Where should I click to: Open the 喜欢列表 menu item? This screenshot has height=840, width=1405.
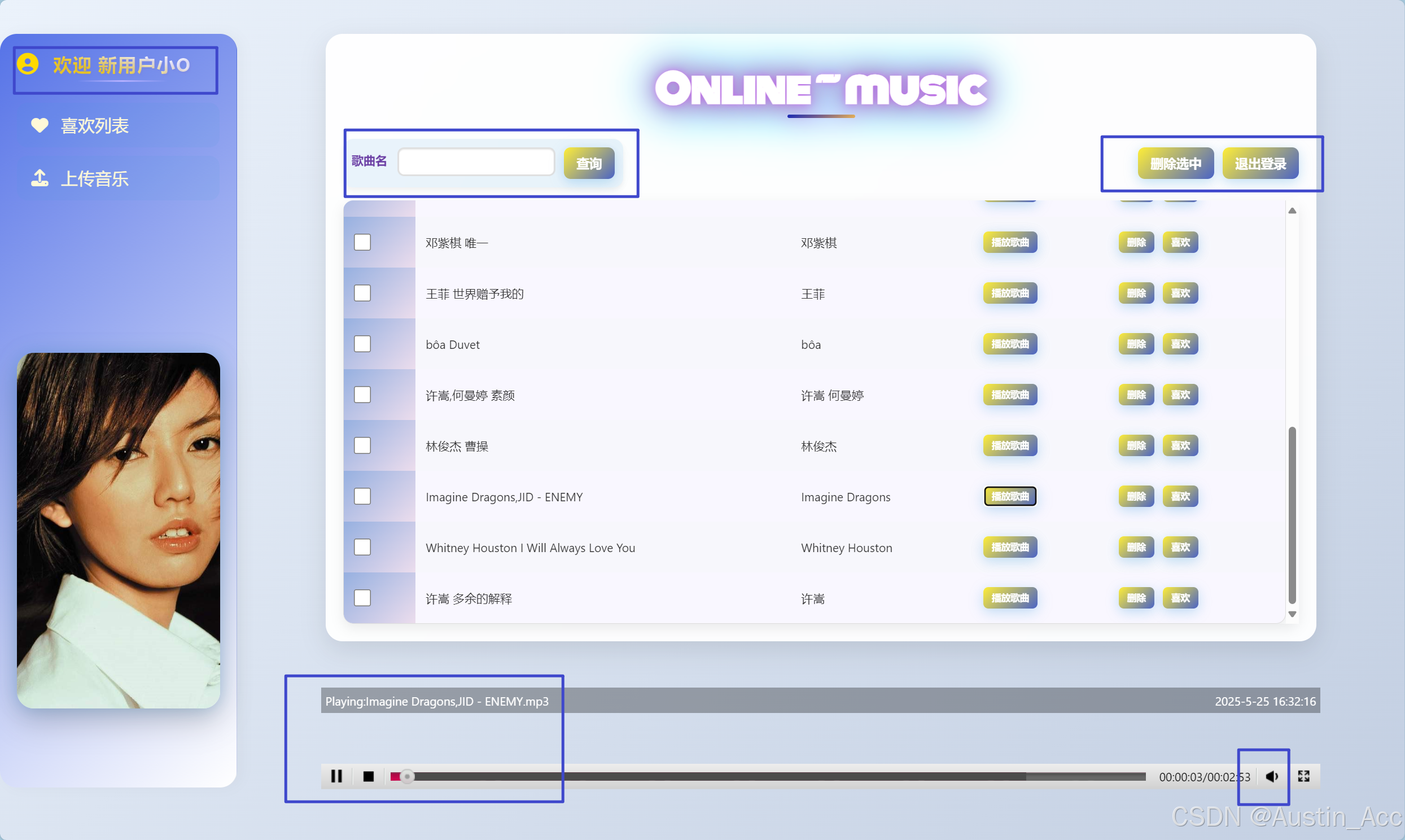(x=94, y=126)
